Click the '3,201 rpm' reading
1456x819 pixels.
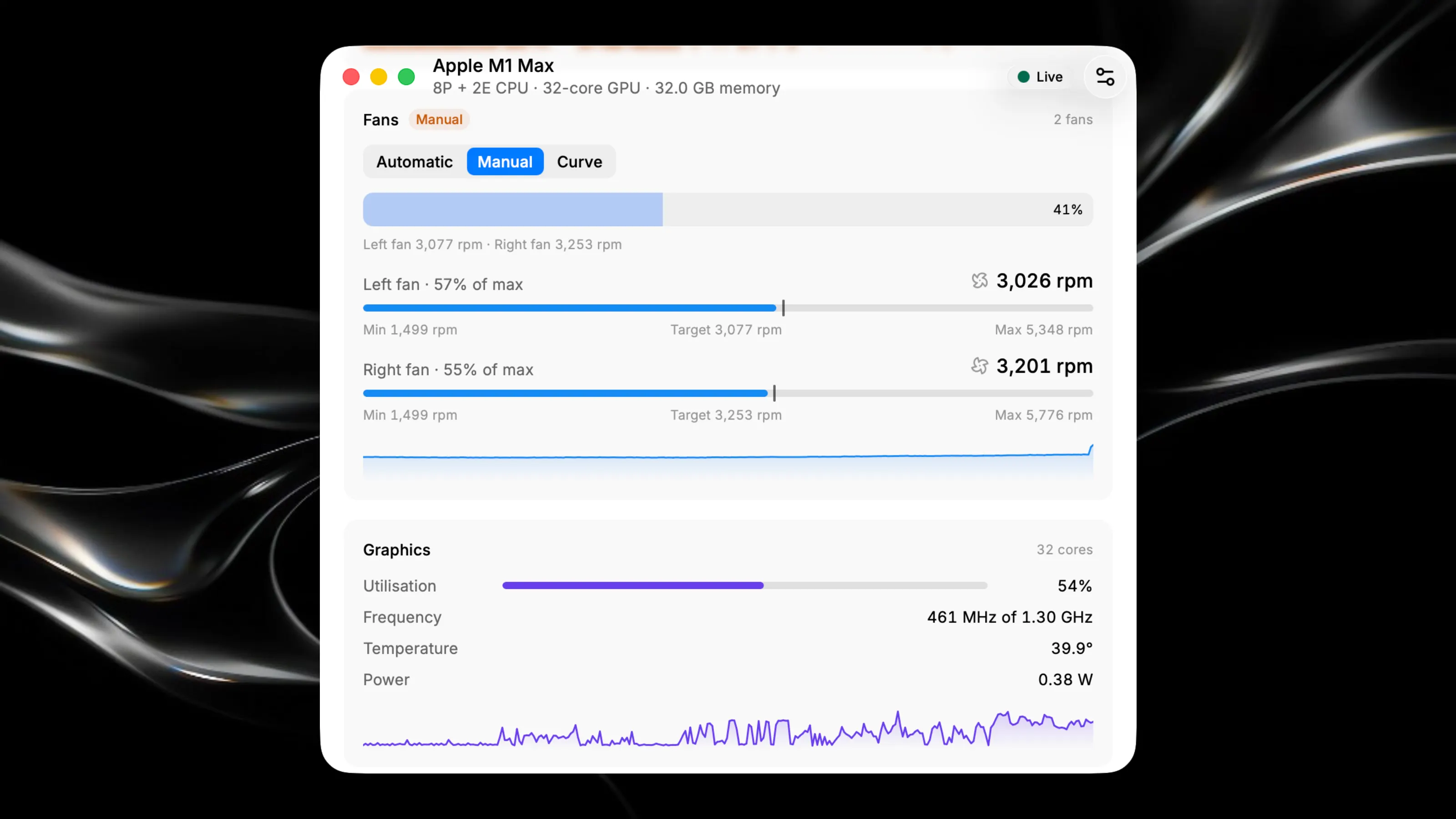tap(1045, 366)
